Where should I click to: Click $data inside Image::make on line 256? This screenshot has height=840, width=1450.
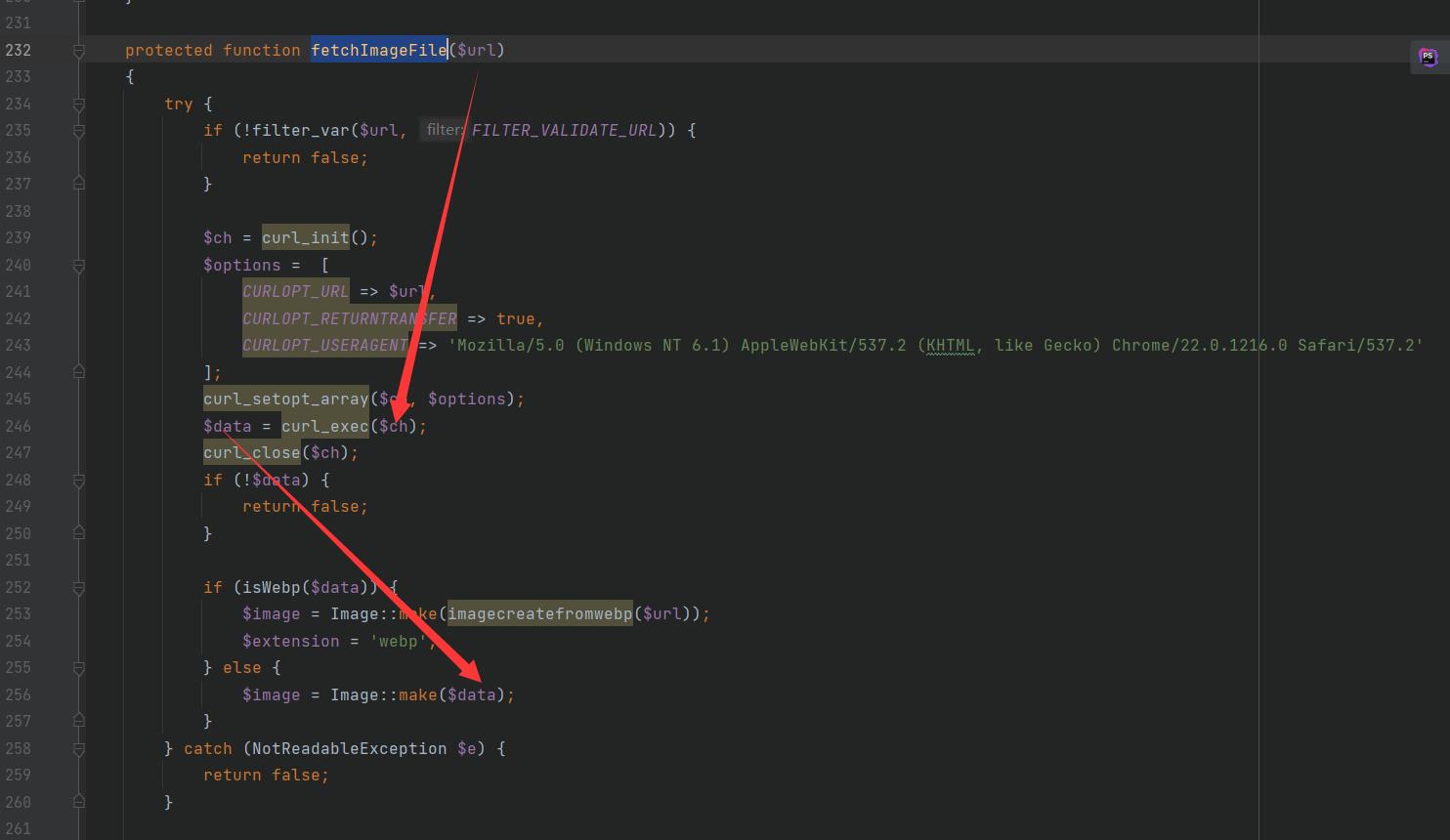[472, 694]
